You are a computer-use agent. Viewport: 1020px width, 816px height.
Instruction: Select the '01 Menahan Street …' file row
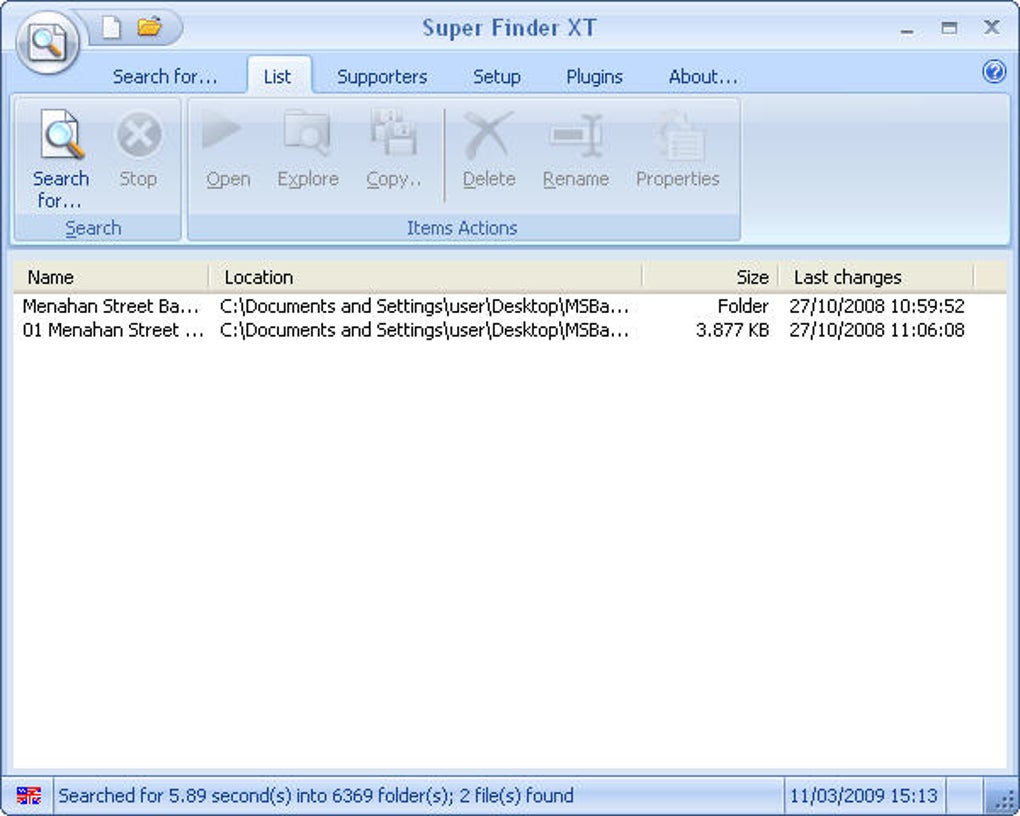tap(494, 330)
